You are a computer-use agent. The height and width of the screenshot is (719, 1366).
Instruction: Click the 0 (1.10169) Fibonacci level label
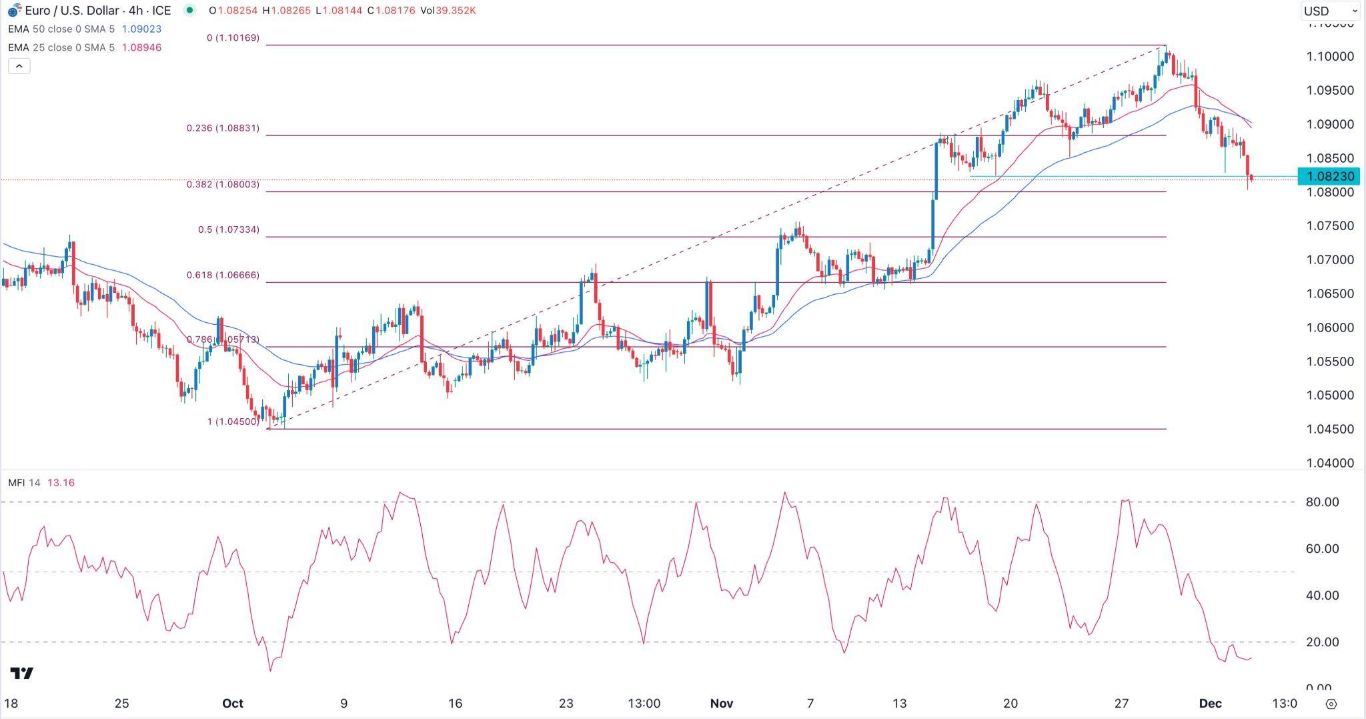point(232,38)
